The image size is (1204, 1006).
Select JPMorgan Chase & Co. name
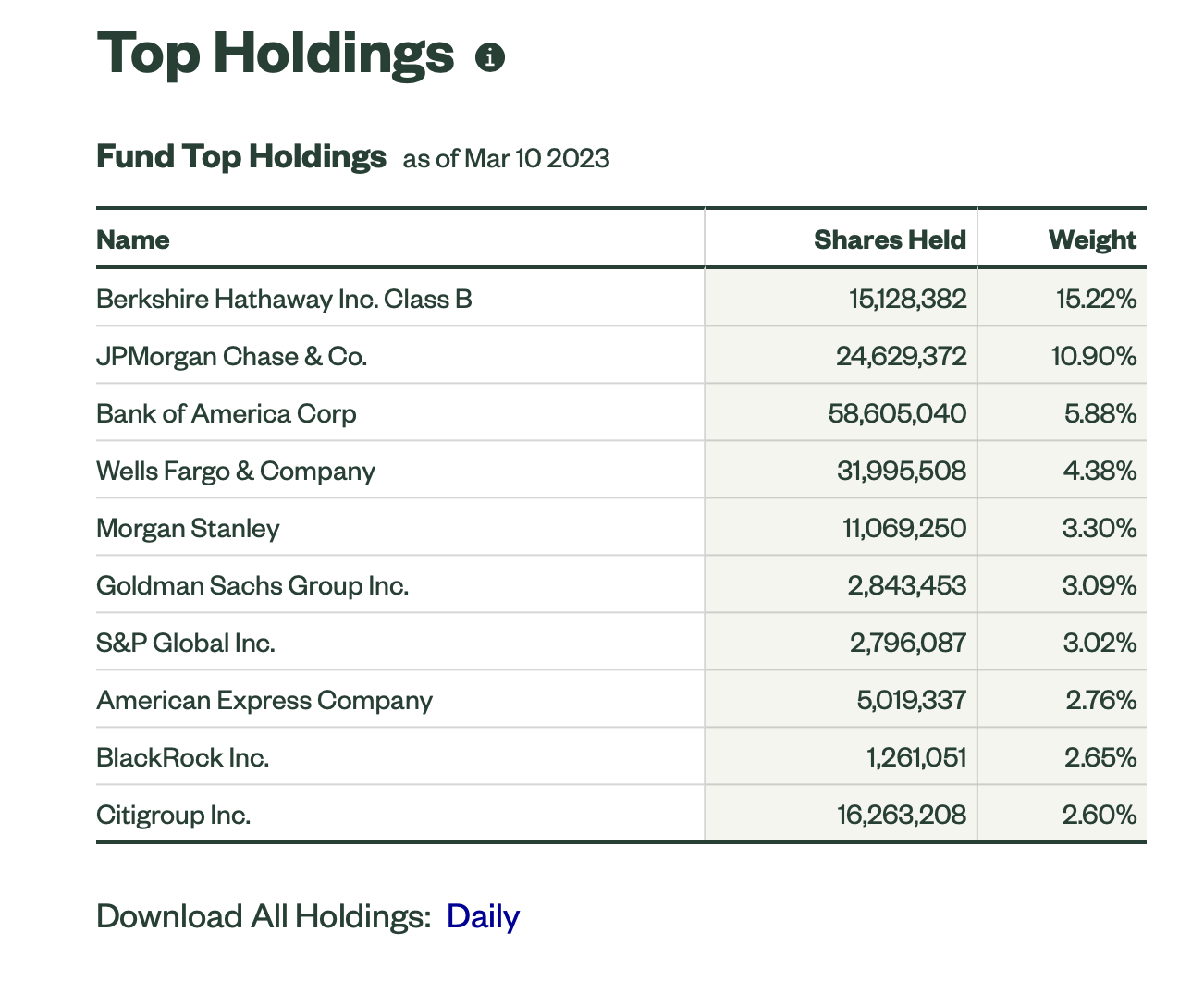(x=232, y=356)
